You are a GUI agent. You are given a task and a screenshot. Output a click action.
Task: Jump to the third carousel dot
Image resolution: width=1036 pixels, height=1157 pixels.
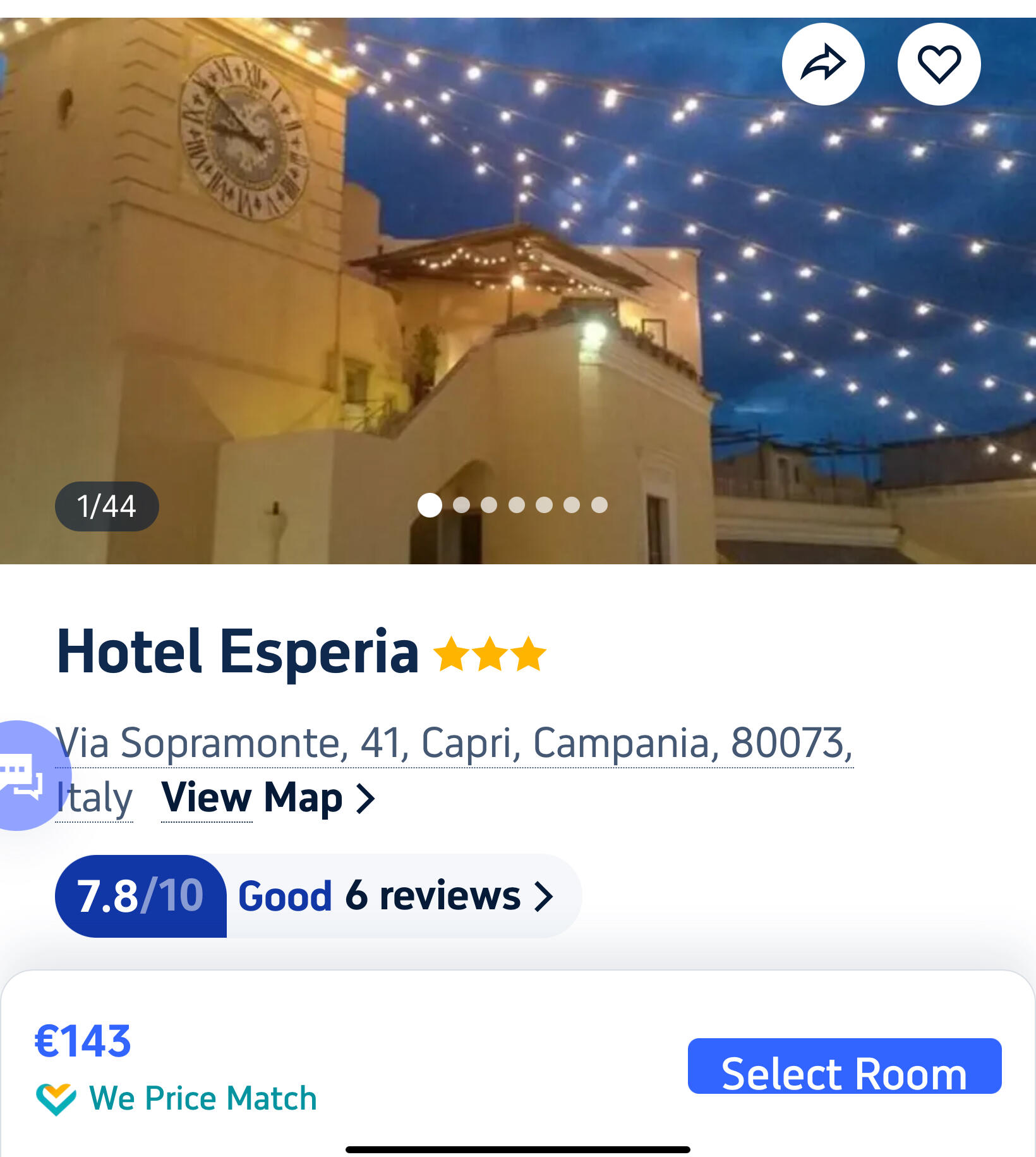[489, 505]
